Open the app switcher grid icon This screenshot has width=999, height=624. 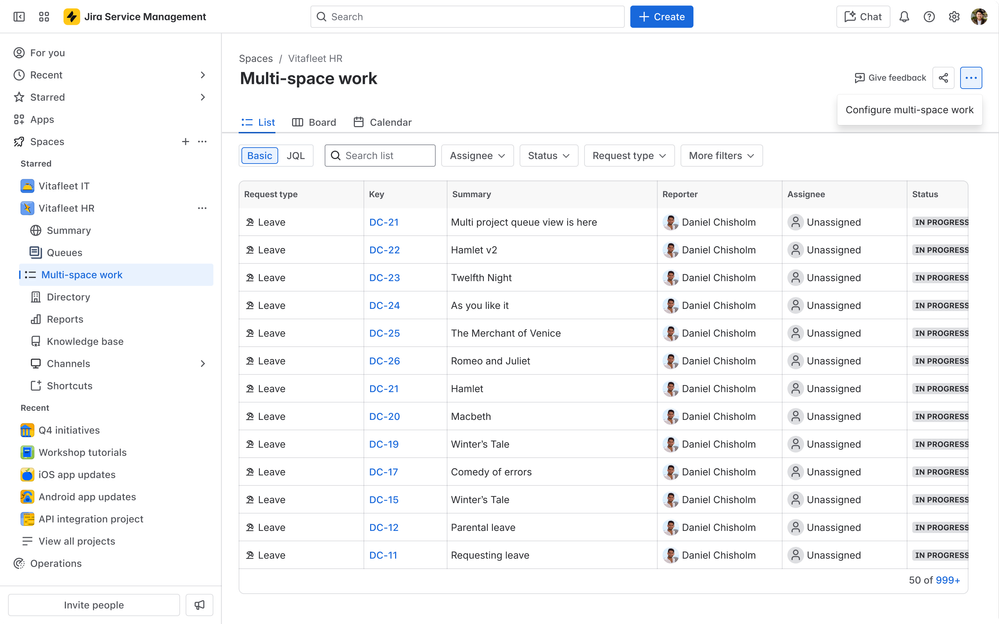[44, 17]
